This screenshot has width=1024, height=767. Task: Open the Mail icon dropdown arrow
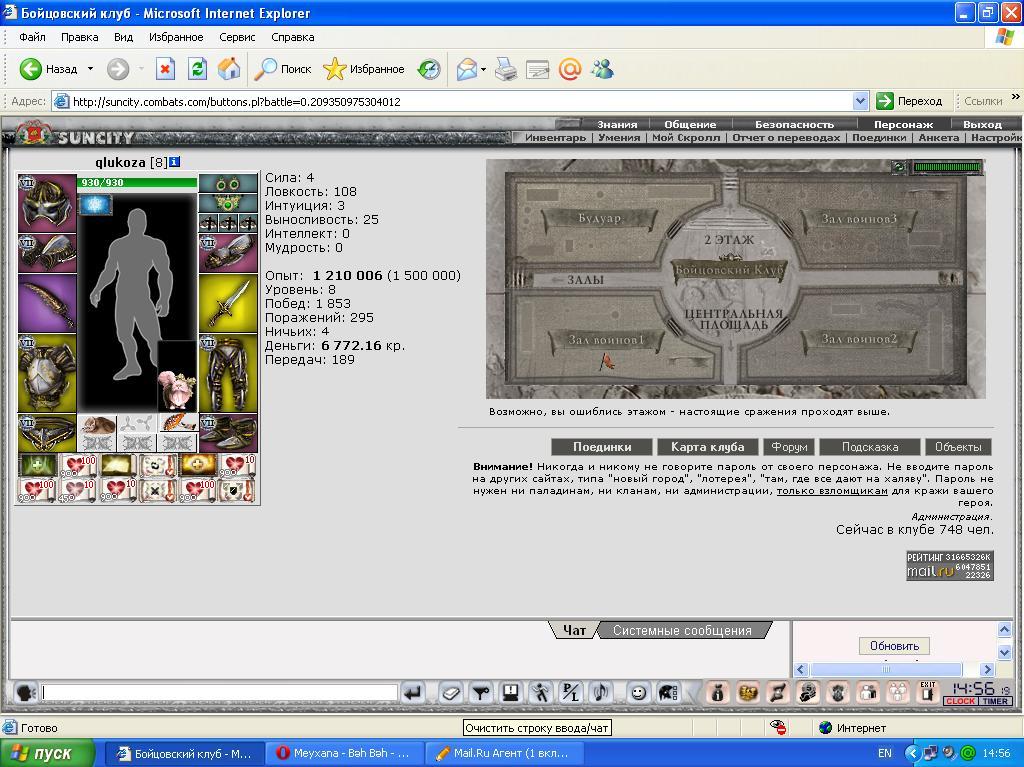483,69
